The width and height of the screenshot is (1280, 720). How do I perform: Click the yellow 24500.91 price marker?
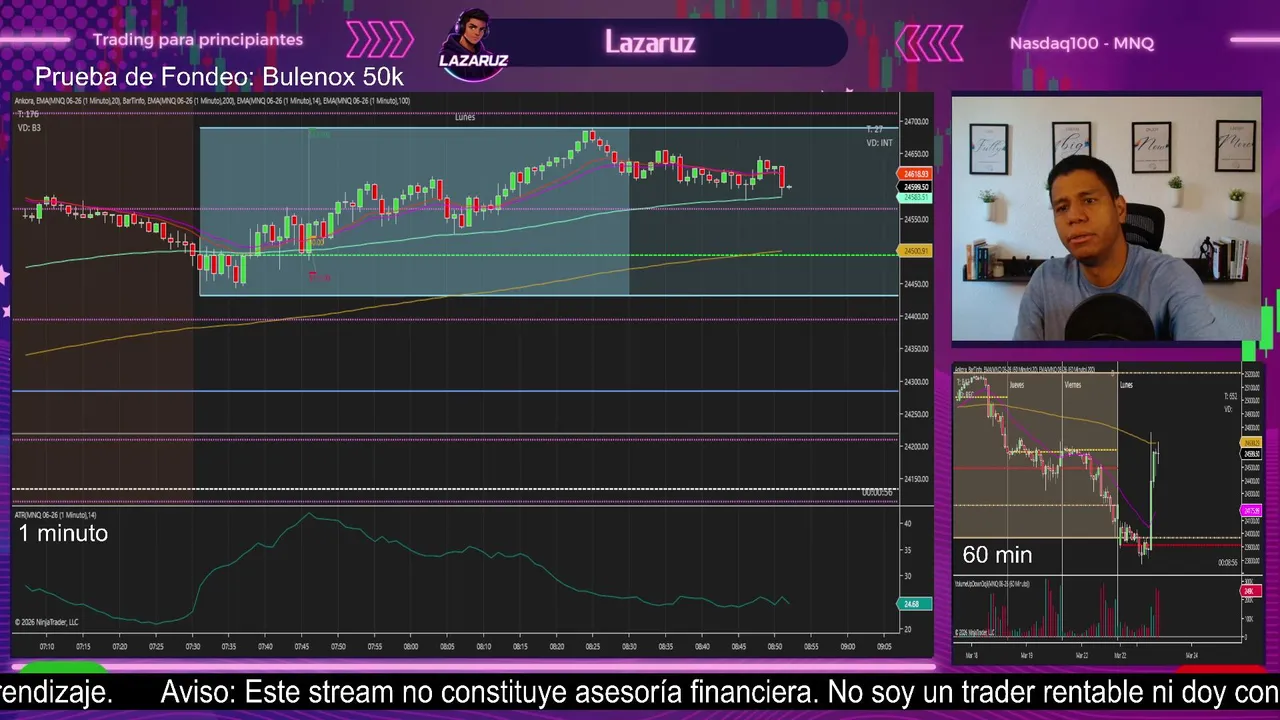coord(916,251)
